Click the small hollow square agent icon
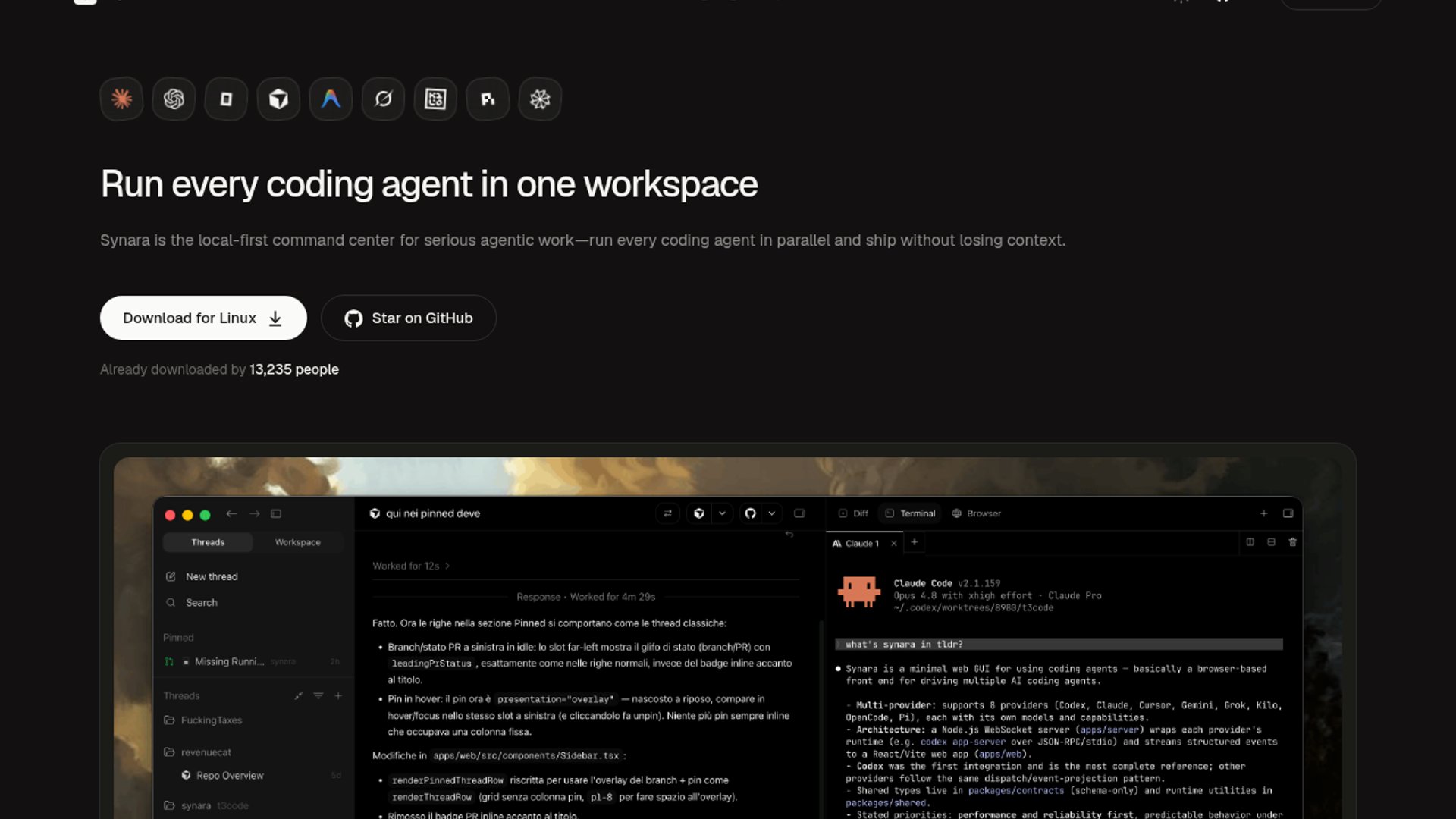 (x=226, y=99)
